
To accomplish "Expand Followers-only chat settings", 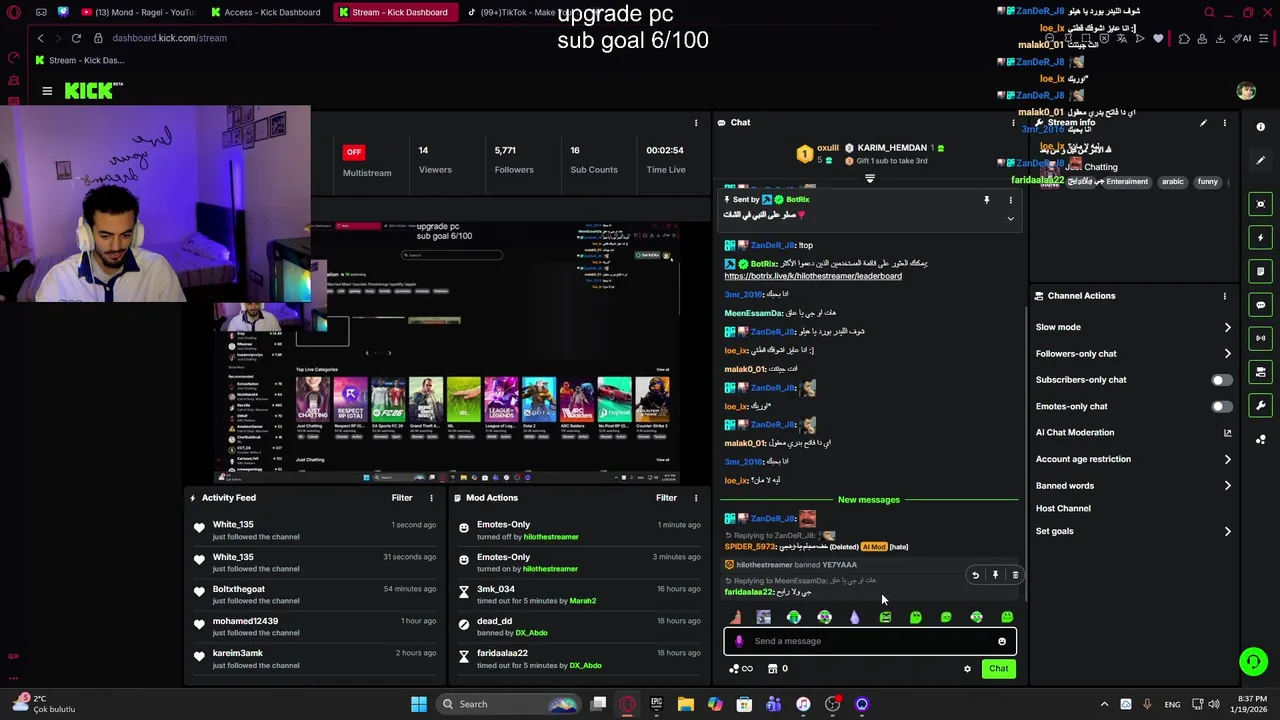I will (1228, 353).
